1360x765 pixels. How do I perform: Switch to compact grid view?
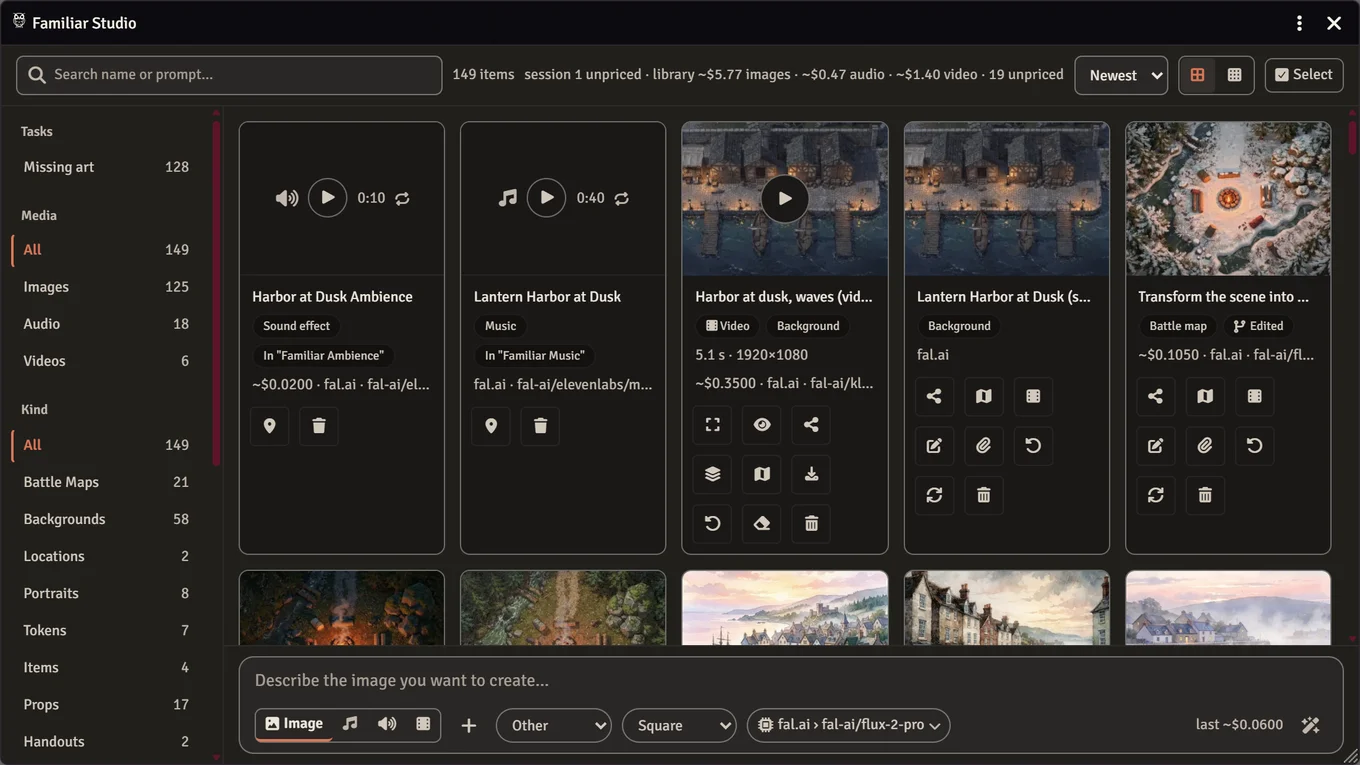(1235, 75)
